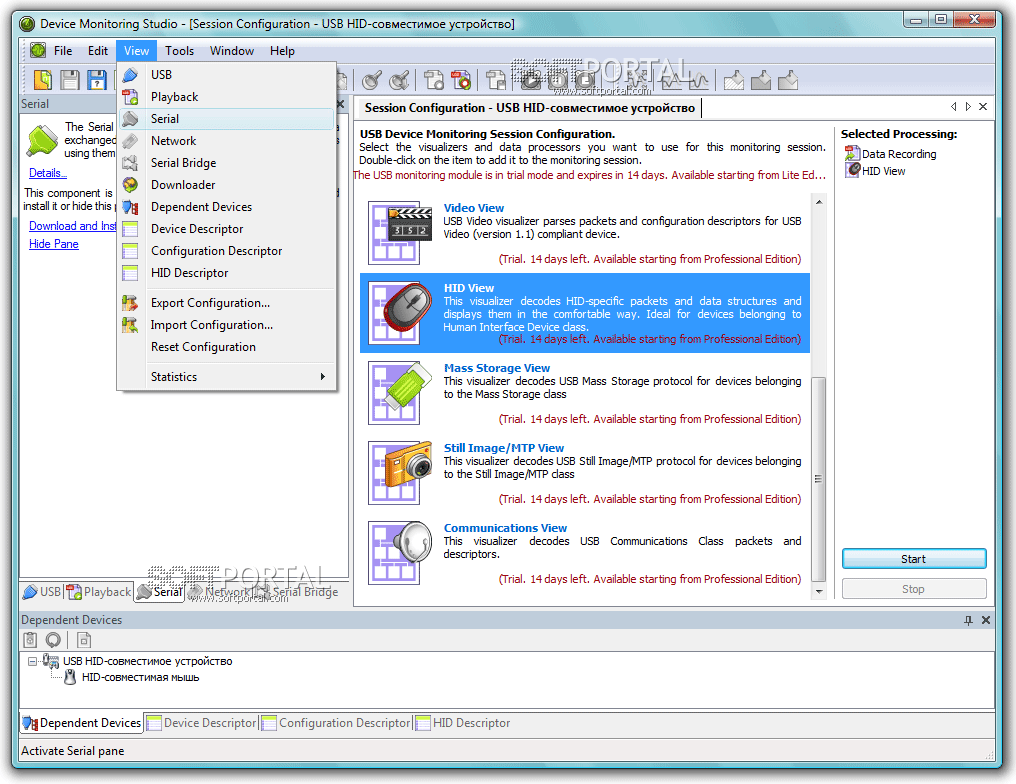Image resolution: width=1016 pixels, height=784 pixels.
Task: Open the Tools menu
Action: click(x=179, y=51)
